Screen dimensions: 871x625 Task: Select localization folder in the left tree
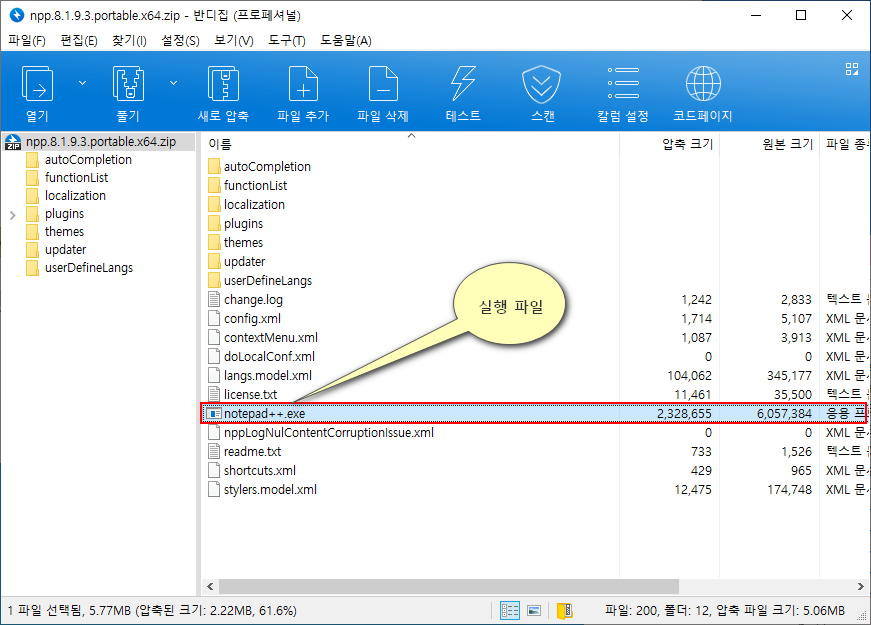point(75,196)
